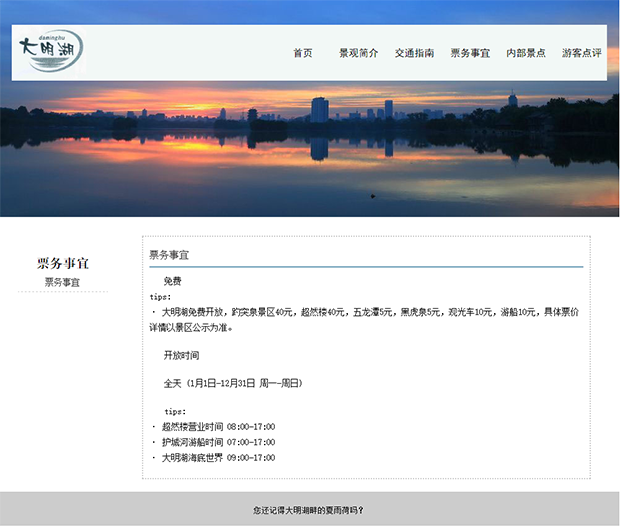Image resolution: width=620 pixels, height=527 pixels.
Task: Click the 全天 (1月1日-12月31日 周一-周日) text
Action: [x=233, y=383]
